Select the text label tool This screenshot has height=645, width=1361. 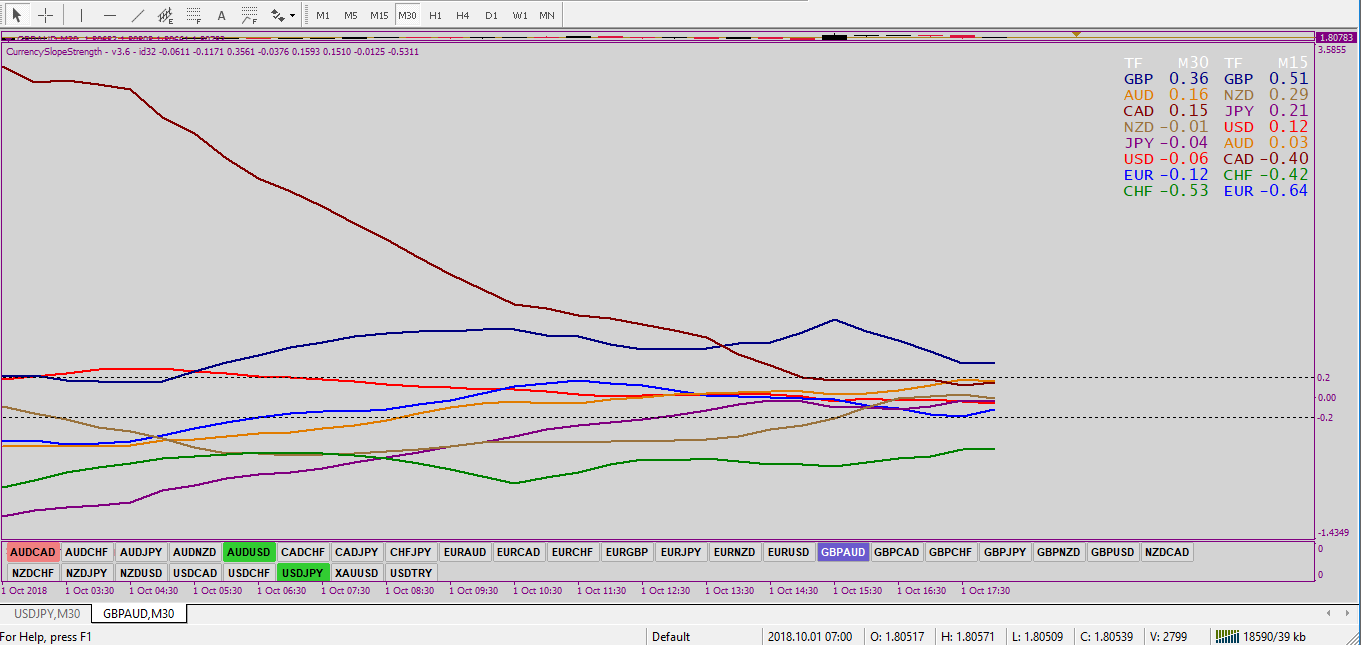pos(222,15)
